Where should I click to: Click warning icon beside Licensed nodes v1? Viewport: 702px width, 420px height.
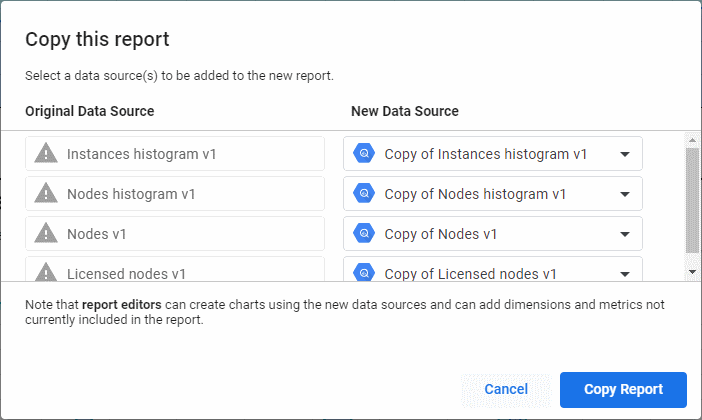46,272
